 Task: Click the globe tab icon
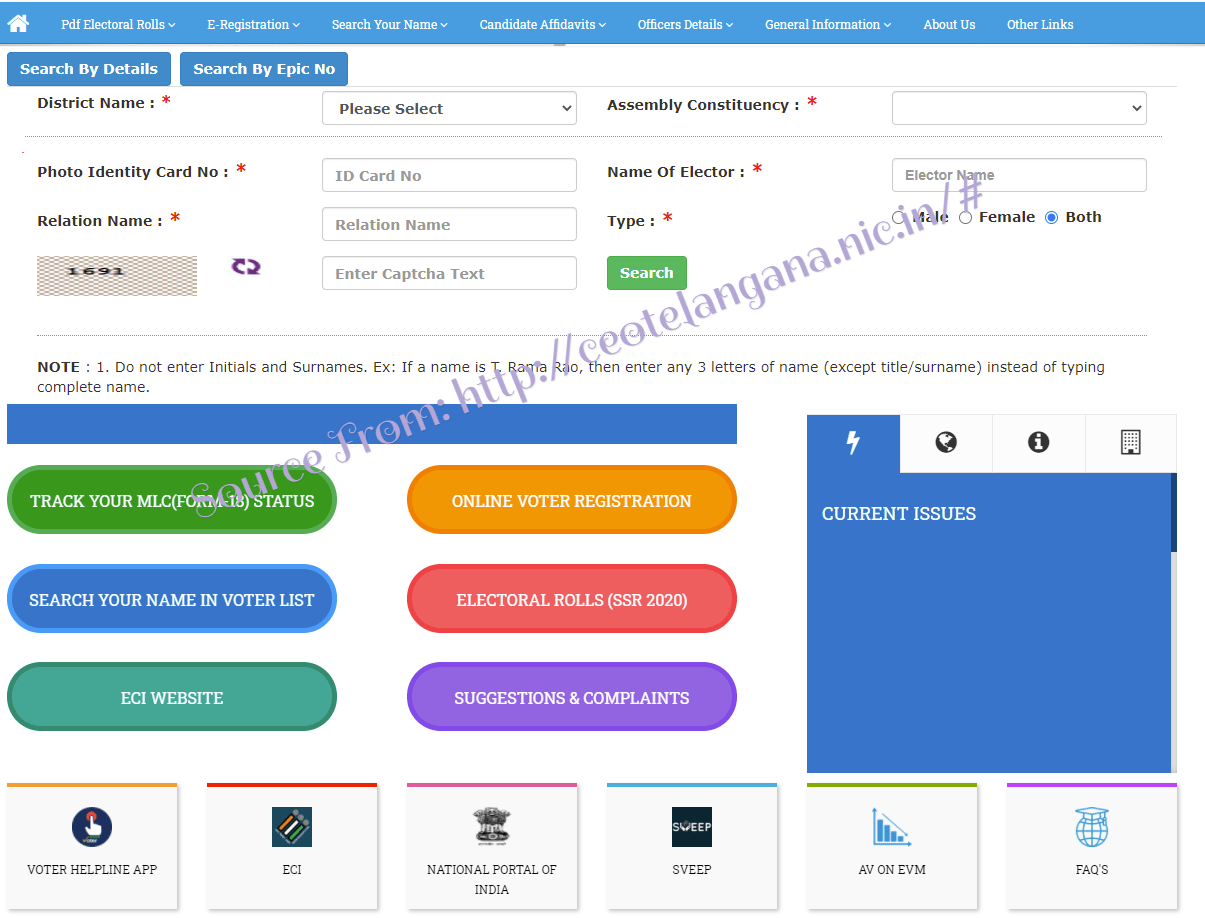(945, 443)
